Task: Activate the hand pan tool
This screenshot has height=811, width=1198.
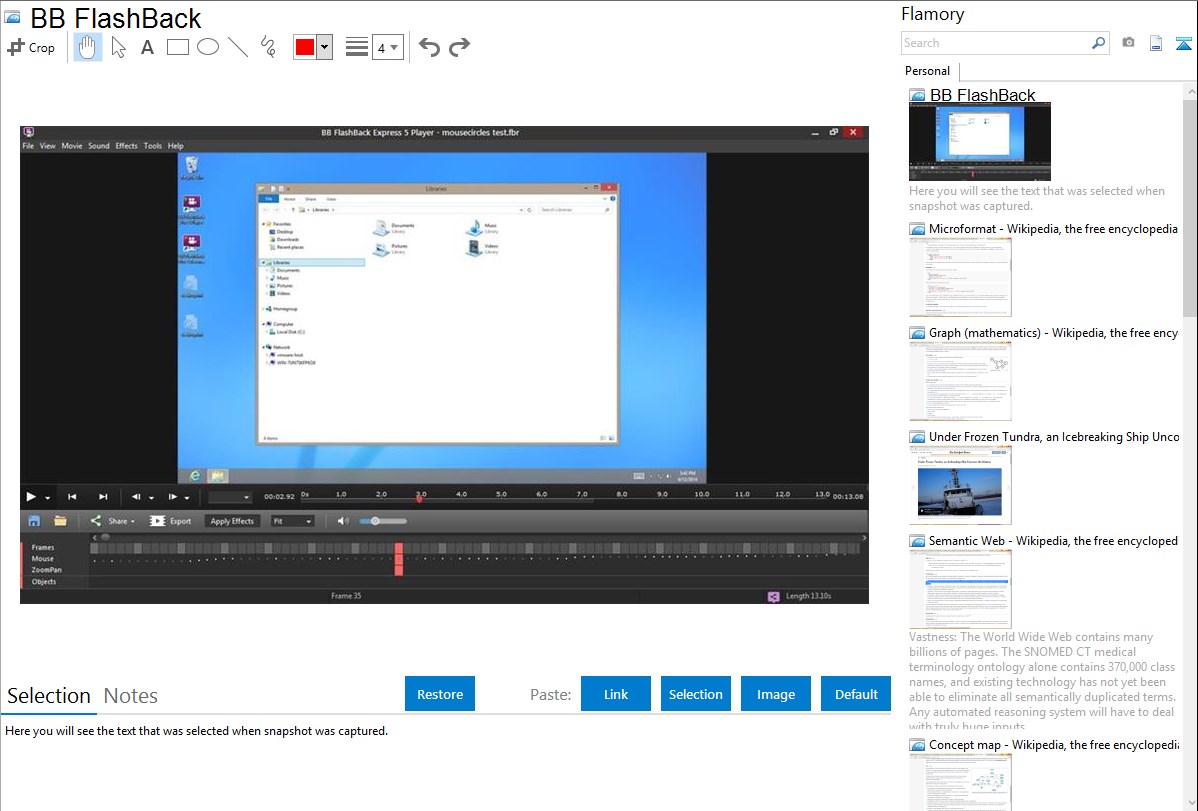Action: coord(88,47)
